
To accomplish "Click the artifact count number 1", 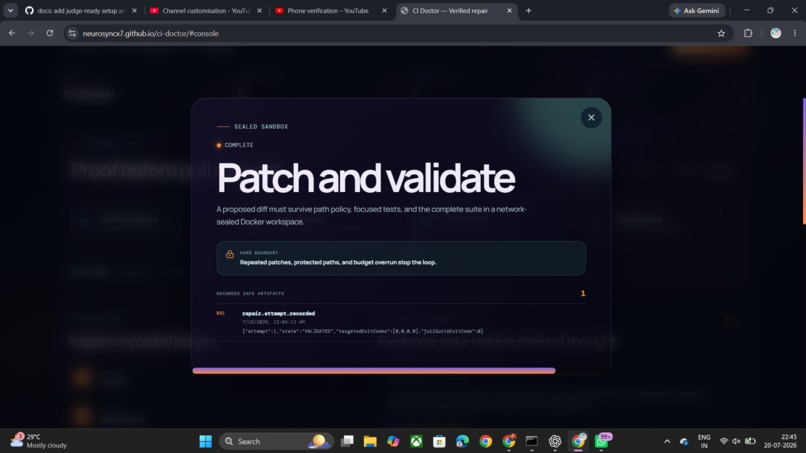I will [583, 293].
